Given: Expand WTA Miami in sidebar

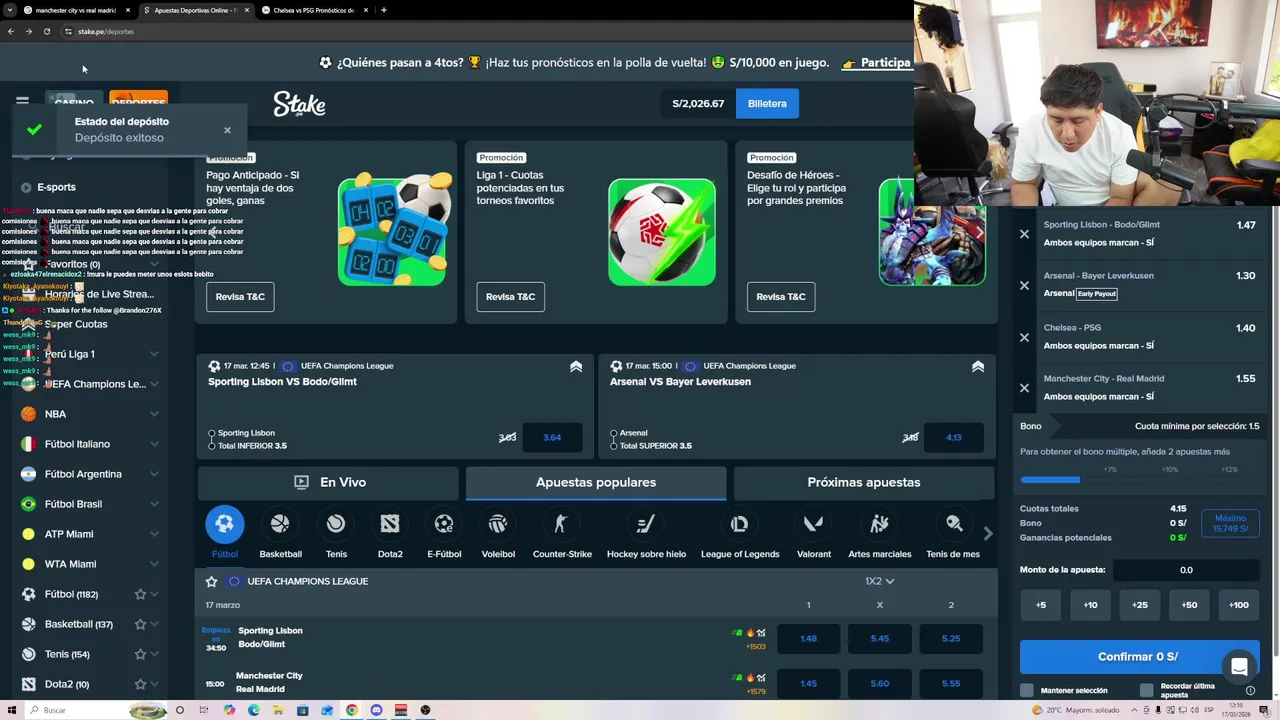Looking at the screenshot, I should click(x=154, y=564).
